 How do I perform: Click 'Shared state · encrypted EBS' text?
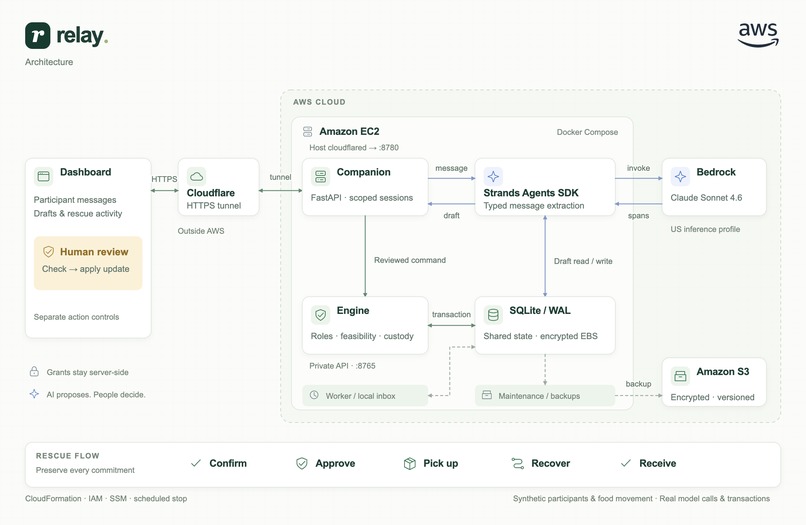click(540, 336)
